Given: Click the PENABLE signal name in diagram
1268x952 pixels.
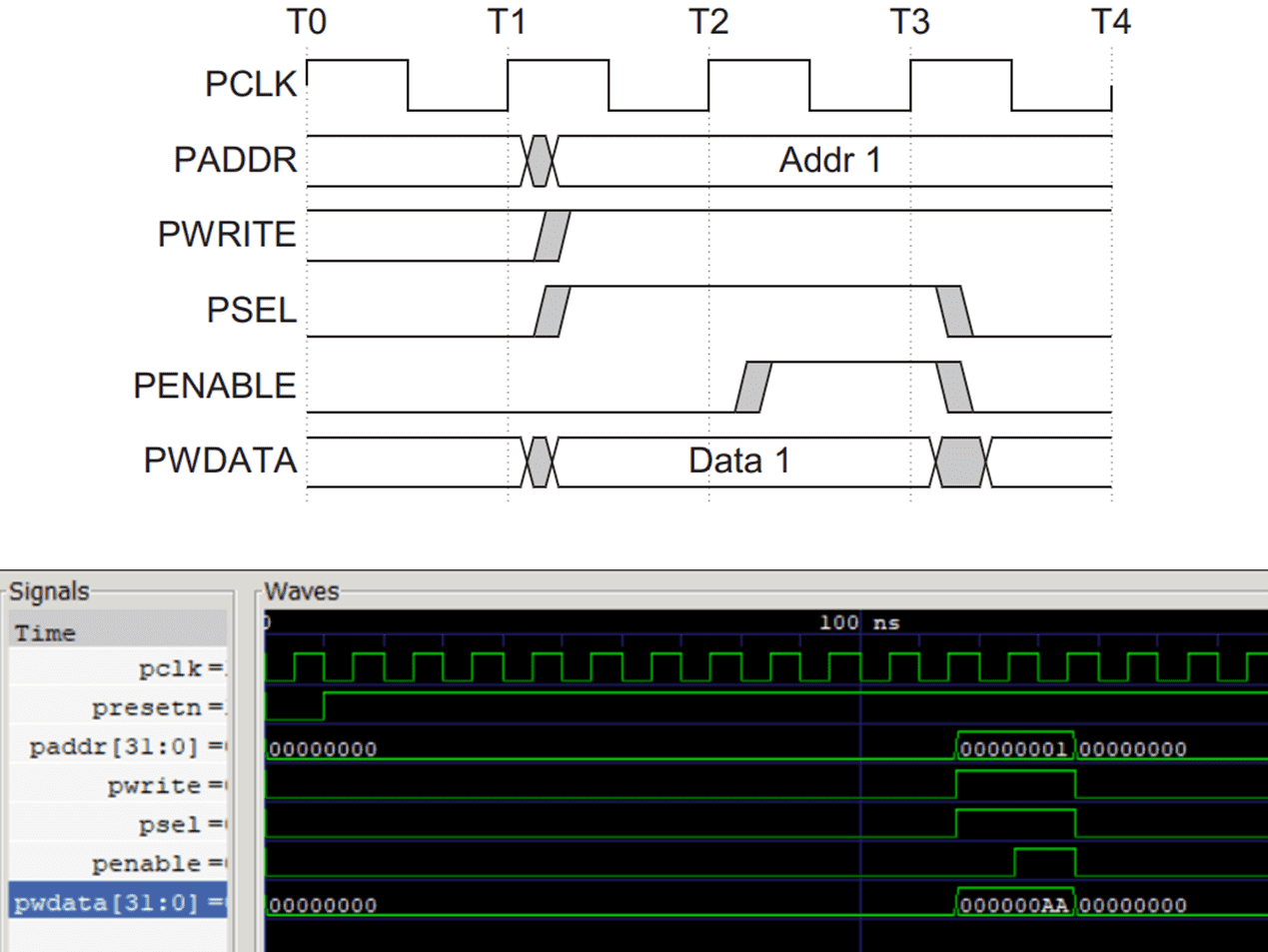Looking at the screenshot, I should 212,385.
